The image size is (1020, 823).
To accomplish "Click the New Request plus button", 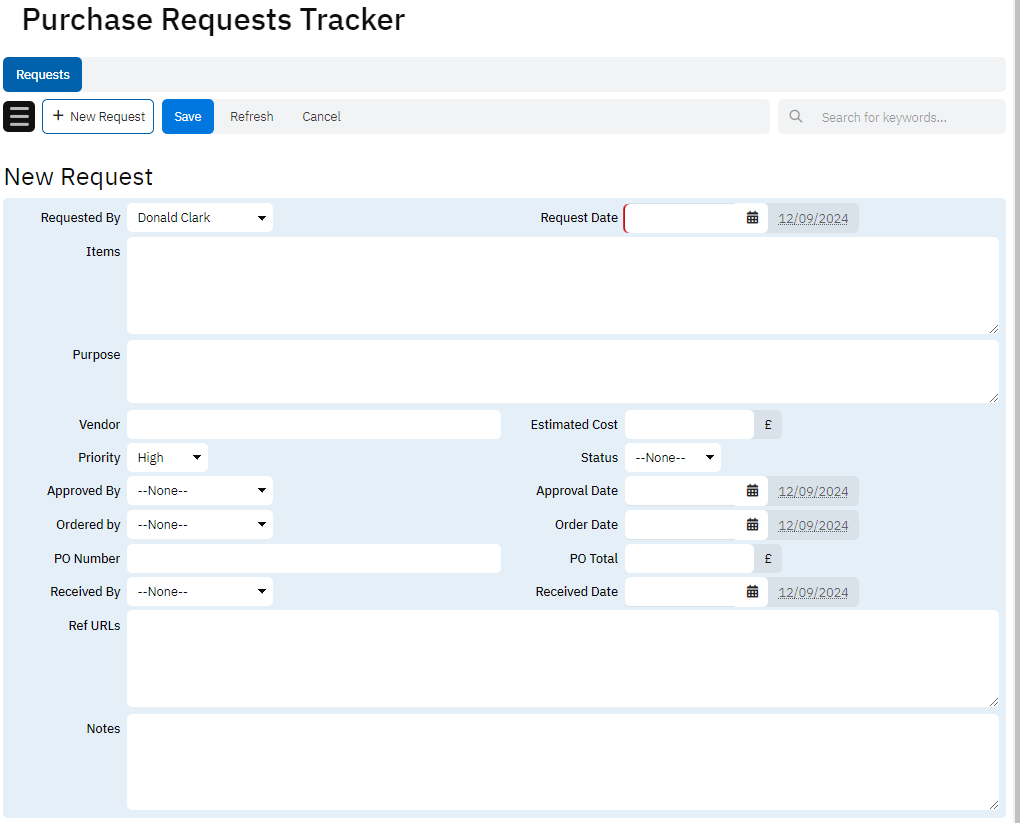I will tap(98, 116).
